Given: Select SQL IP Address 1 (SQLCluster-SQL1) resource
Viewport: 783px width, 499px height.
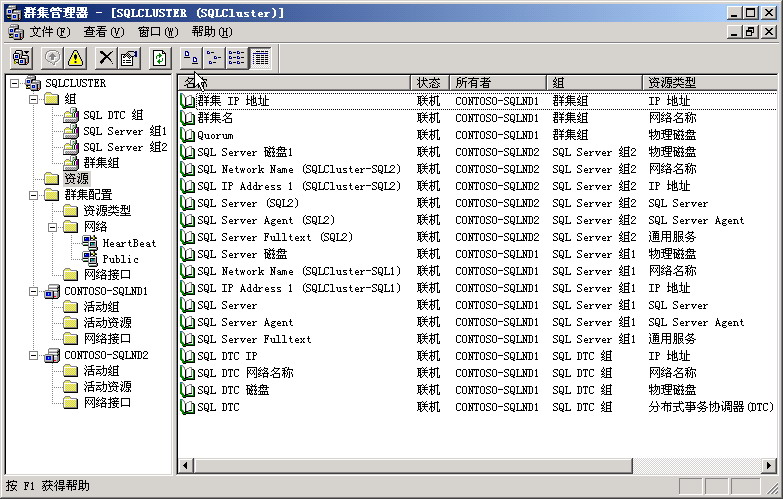Looking at the screenshot, I should (299, 288).
